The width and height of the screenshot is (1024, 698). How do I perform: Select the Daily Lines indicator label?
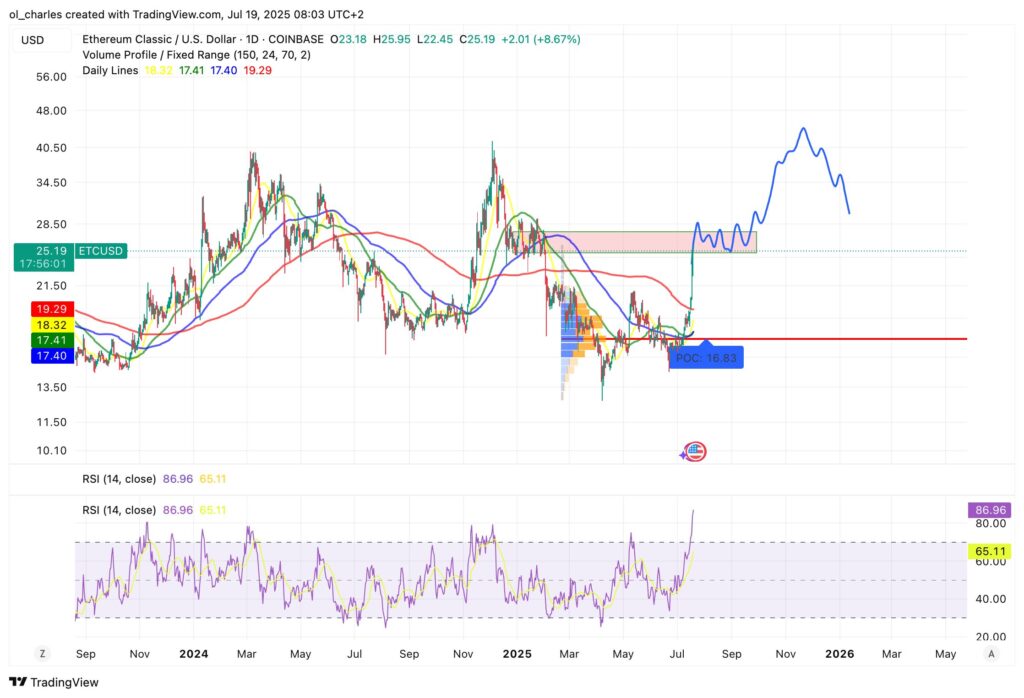(110, 71)
